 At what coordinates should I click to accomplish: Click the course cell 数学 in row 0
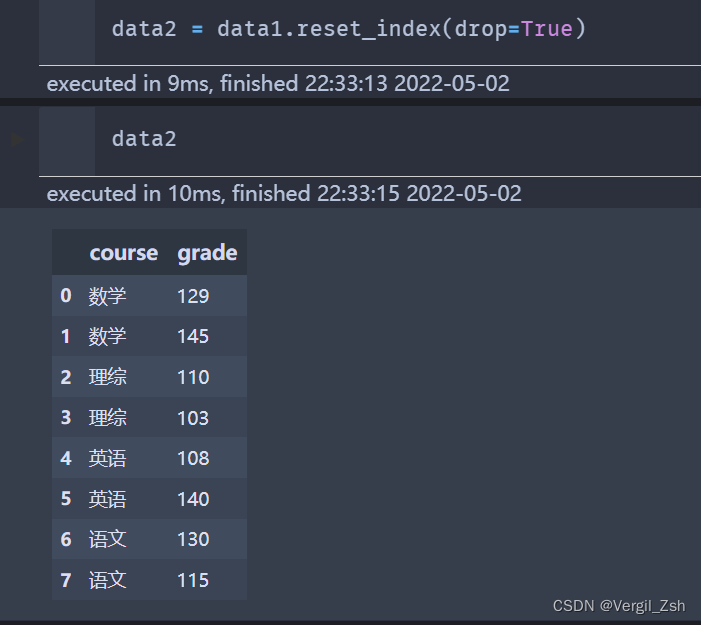tap(107, 296)
